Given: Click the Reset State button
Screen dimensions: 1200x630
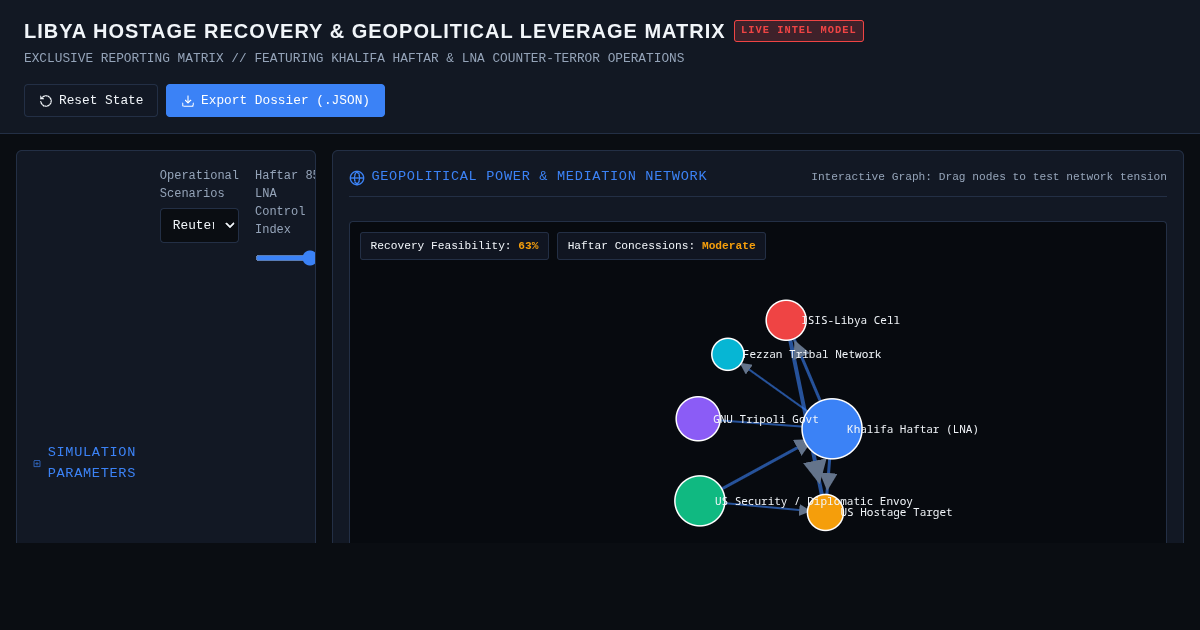Looking at the screenshot, I should 91,100.
